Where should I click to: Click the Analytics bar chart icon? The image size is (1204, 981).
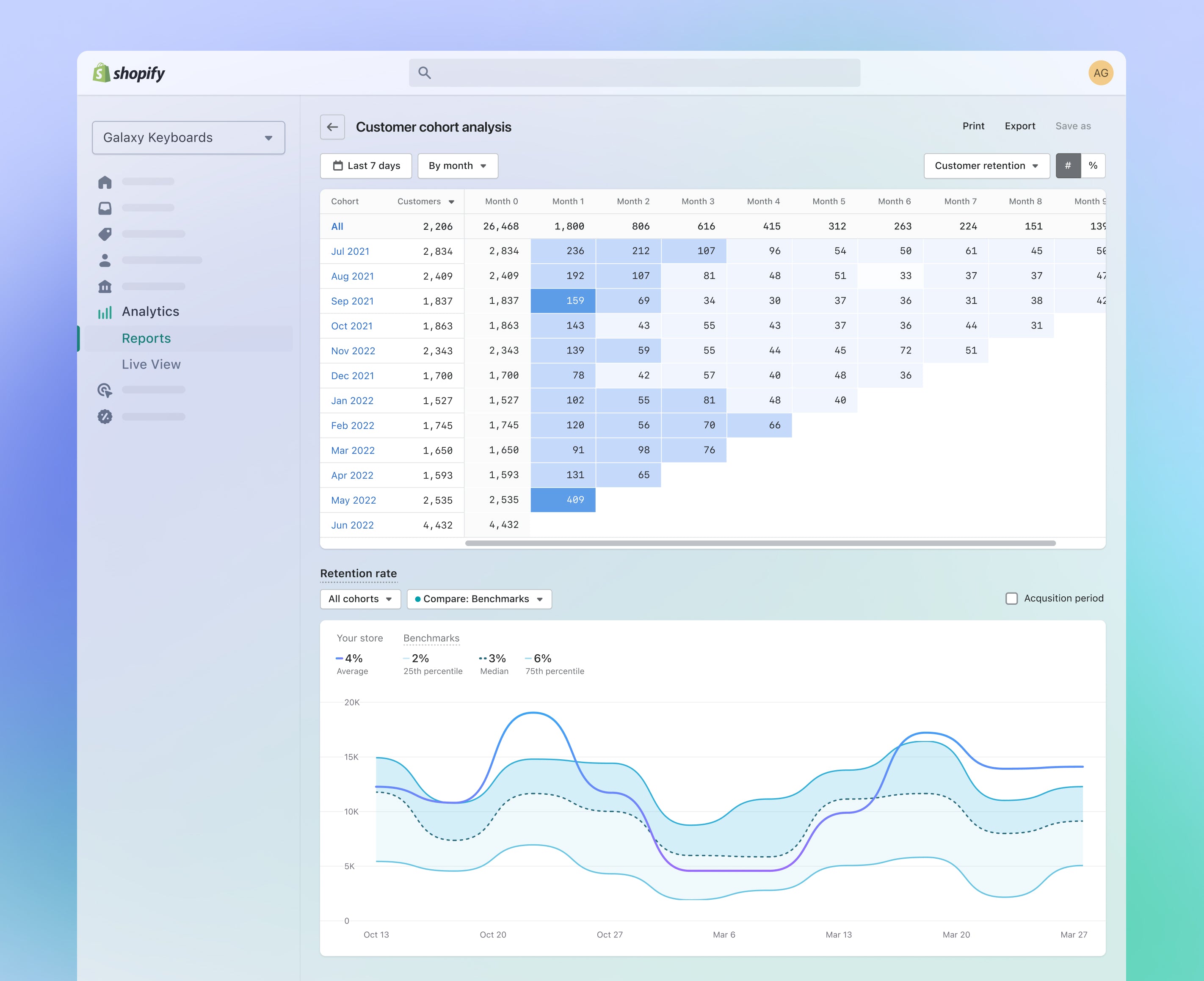[x=105, y=312]
